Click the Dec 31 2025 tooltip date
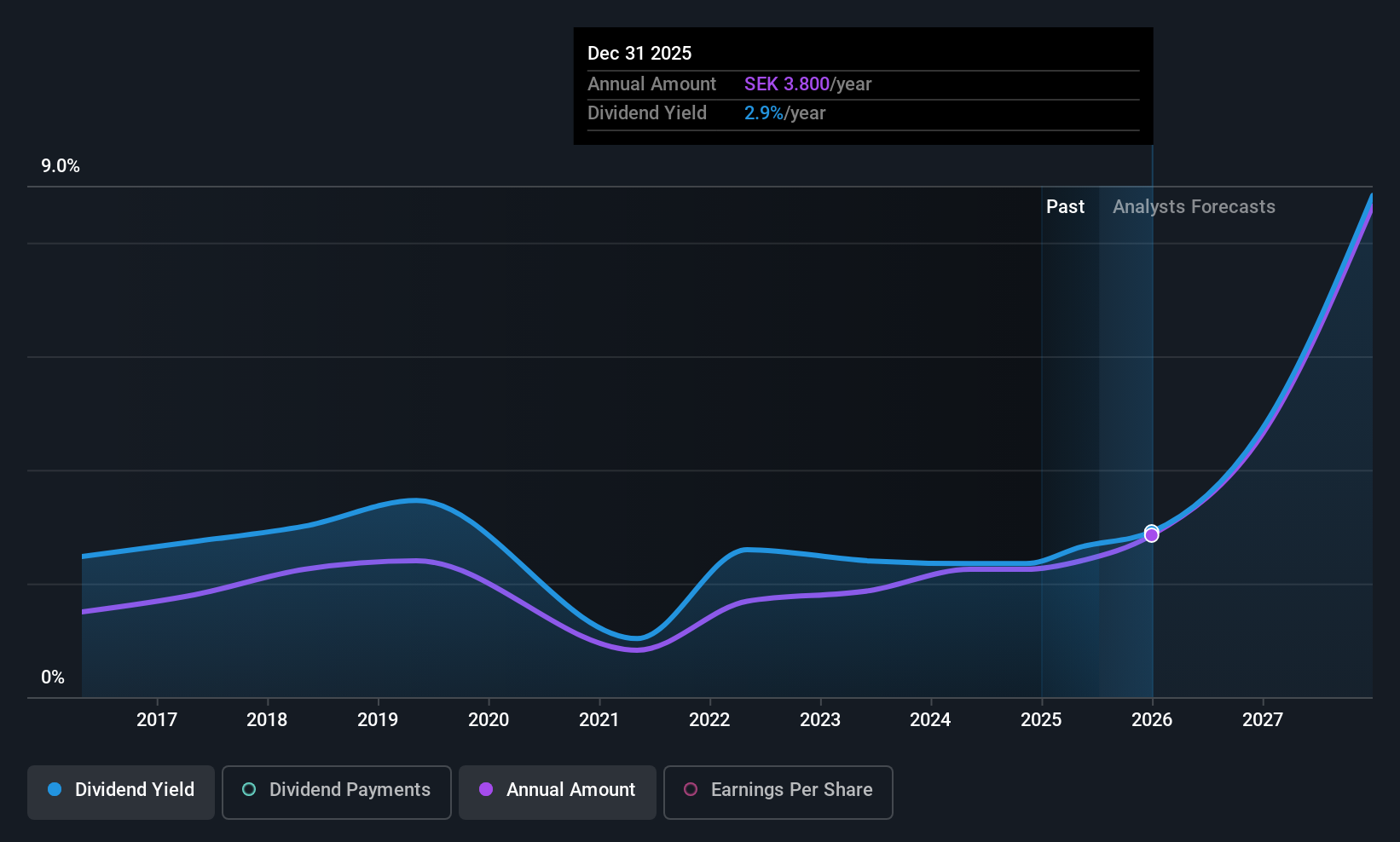Screen dimensions: 1400x842 [639, 54]
